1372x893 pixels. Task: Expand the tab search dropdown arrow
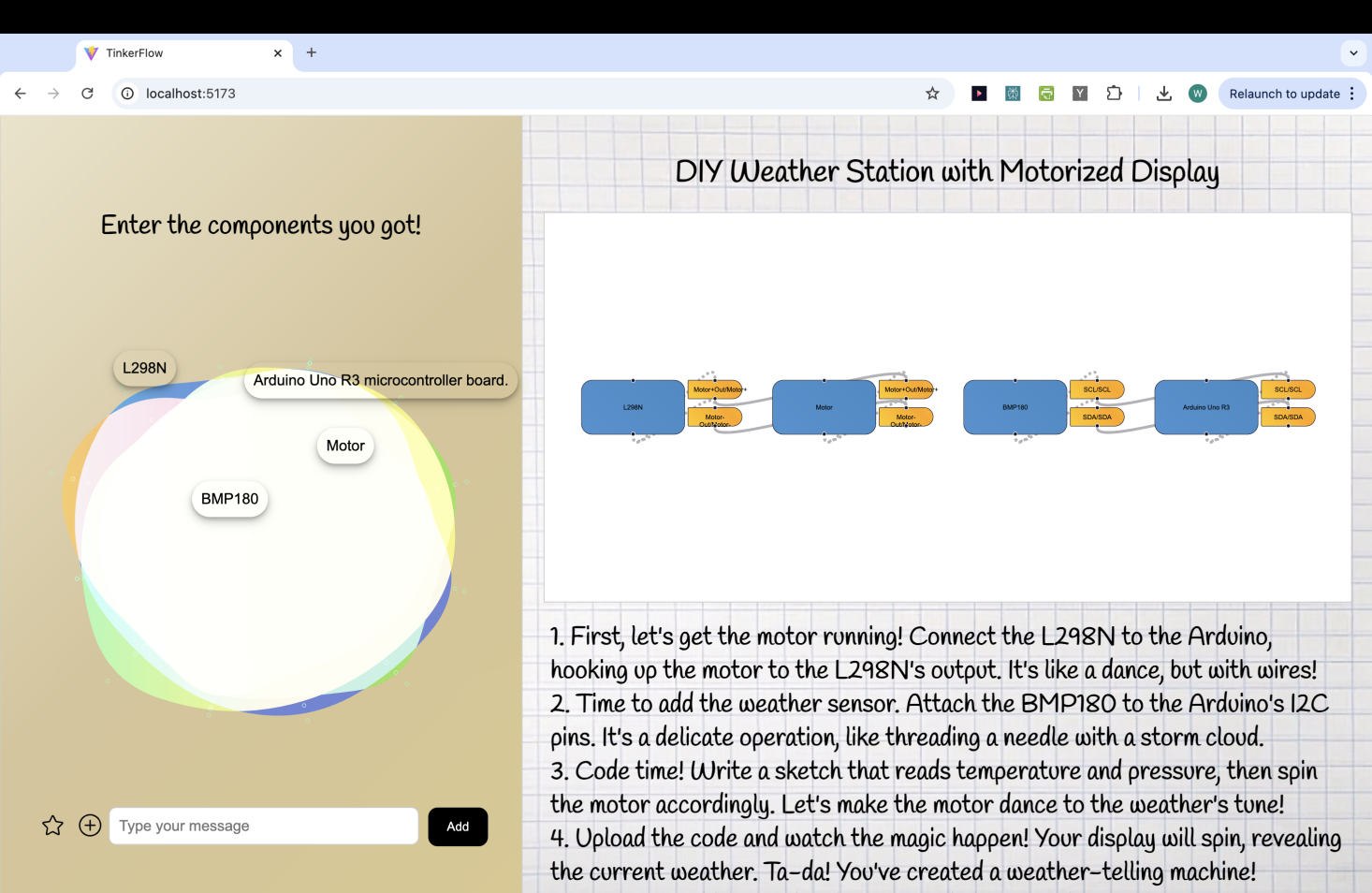click(x=1353, y=53)
